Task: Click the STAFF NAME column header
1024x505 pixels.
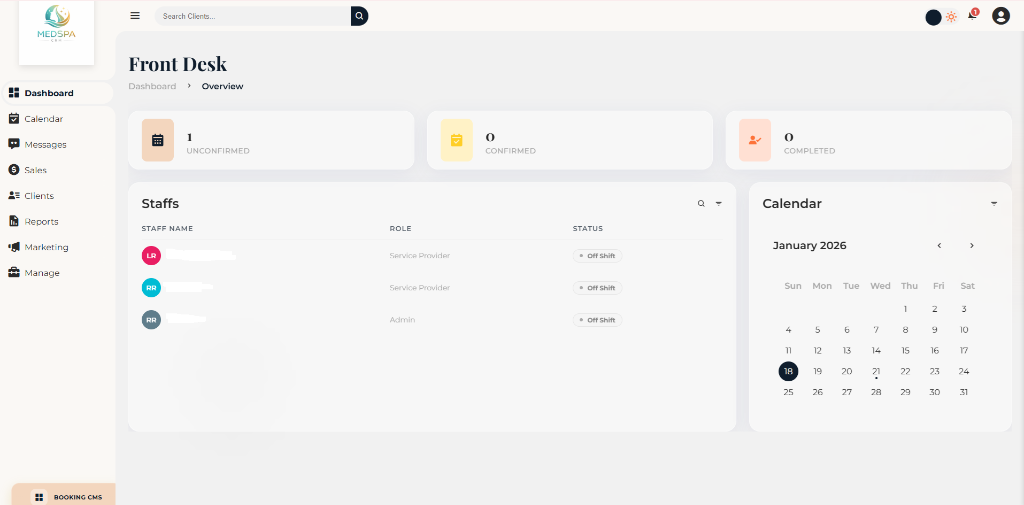Action: [167, 229]
